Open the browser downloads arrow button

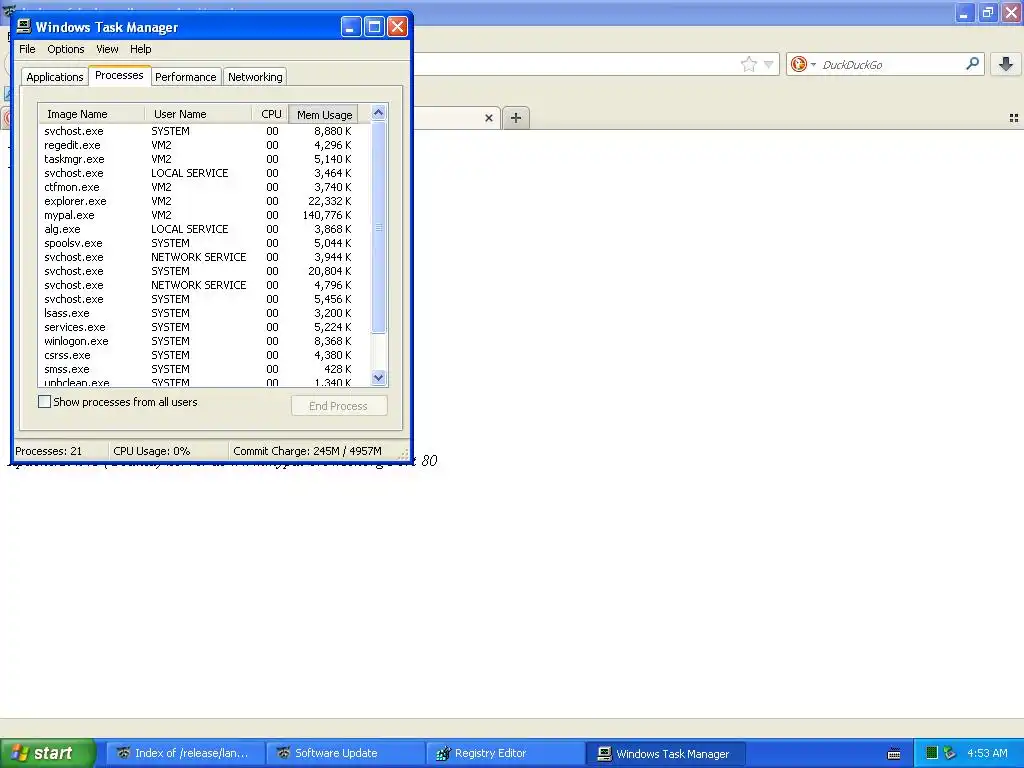(1006, 63)
